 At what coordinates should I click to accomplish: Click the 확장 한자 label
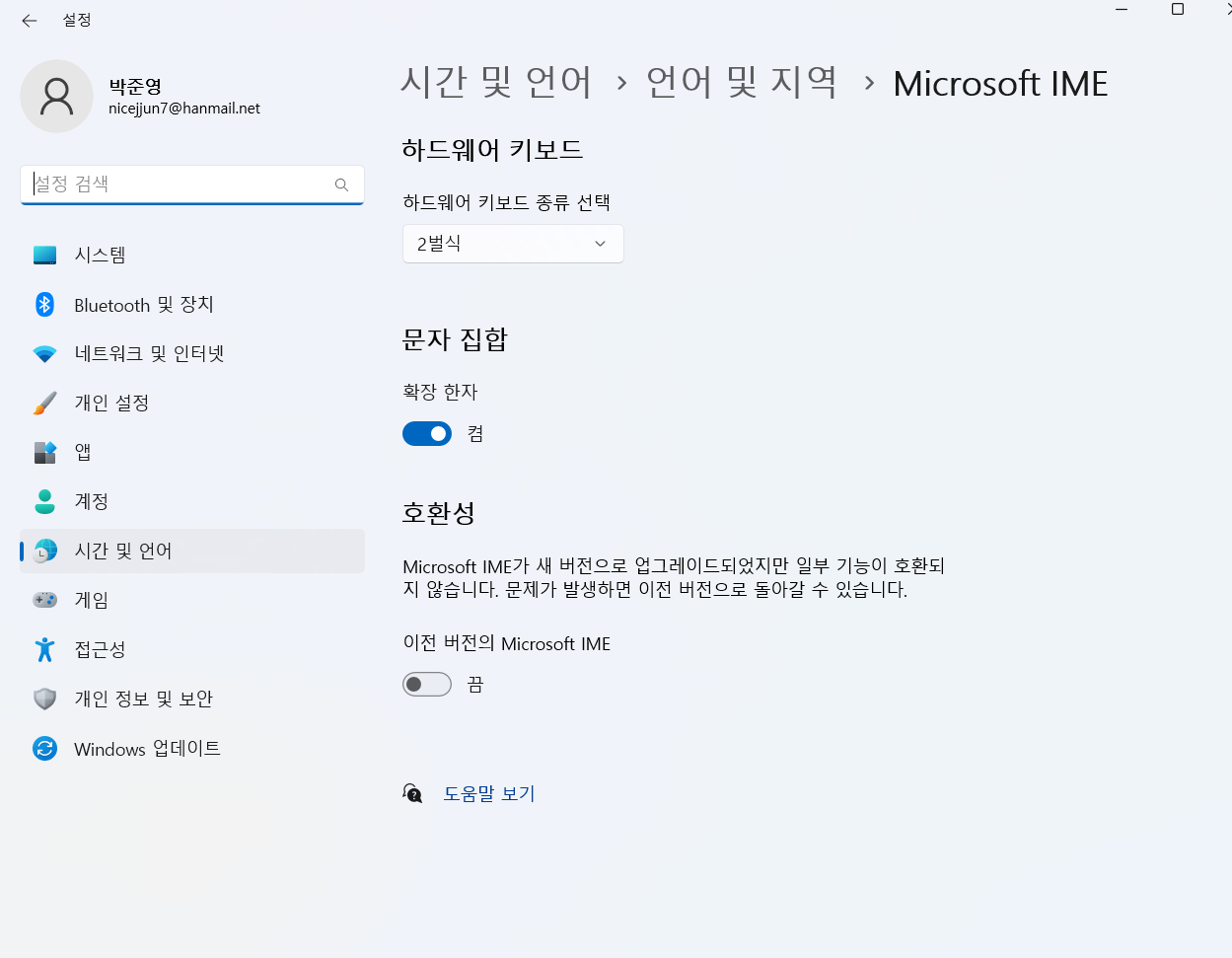pyautogui.click(x=440, y=392)
